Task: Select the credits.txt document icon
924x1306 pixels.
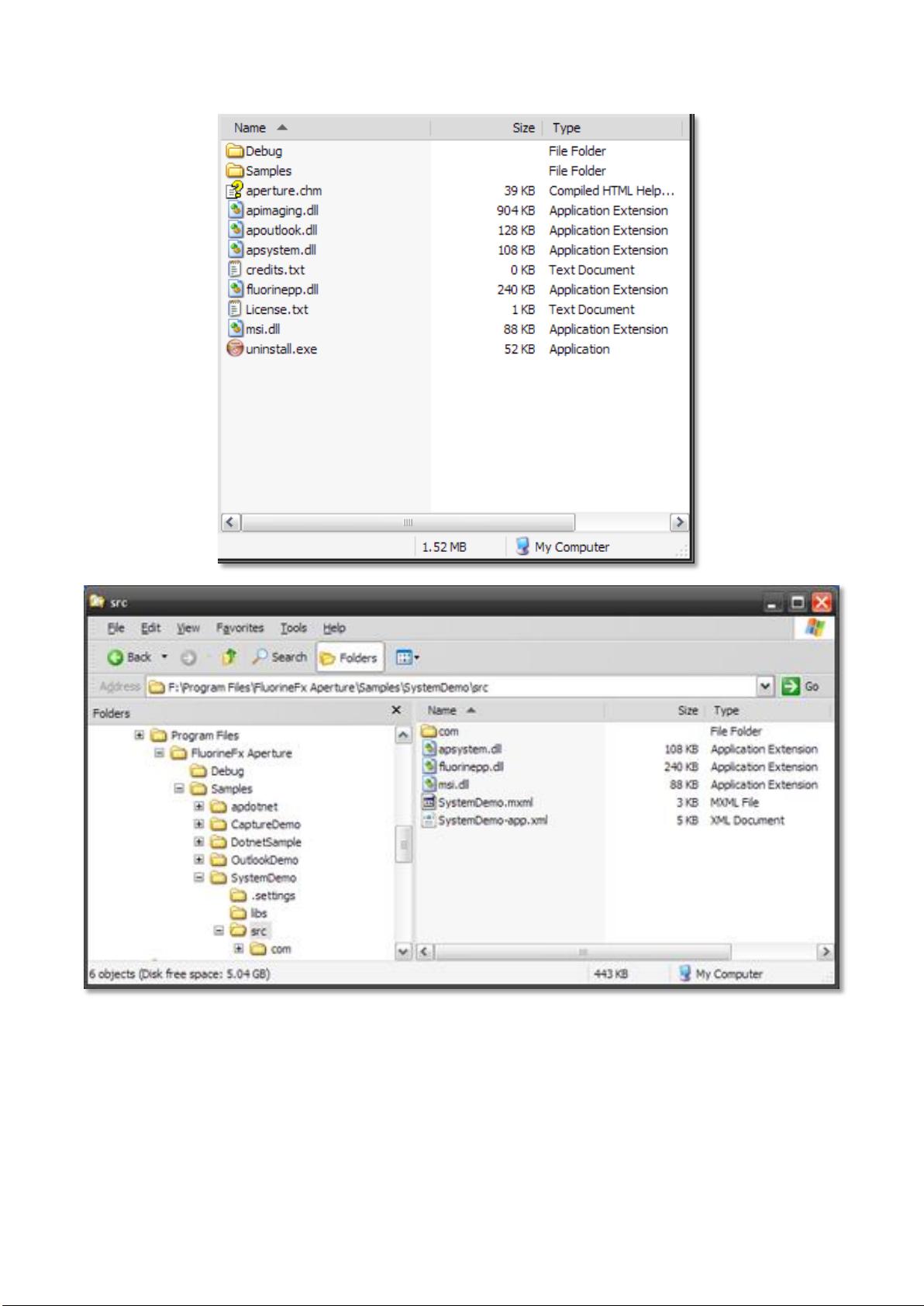Action: tap(235, 270)
